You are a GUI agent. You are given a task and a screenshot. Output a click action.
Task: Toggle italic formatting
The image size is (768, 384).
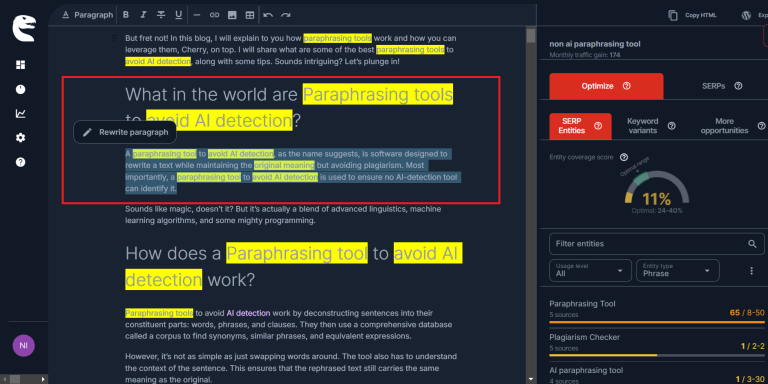click(143, 15)
